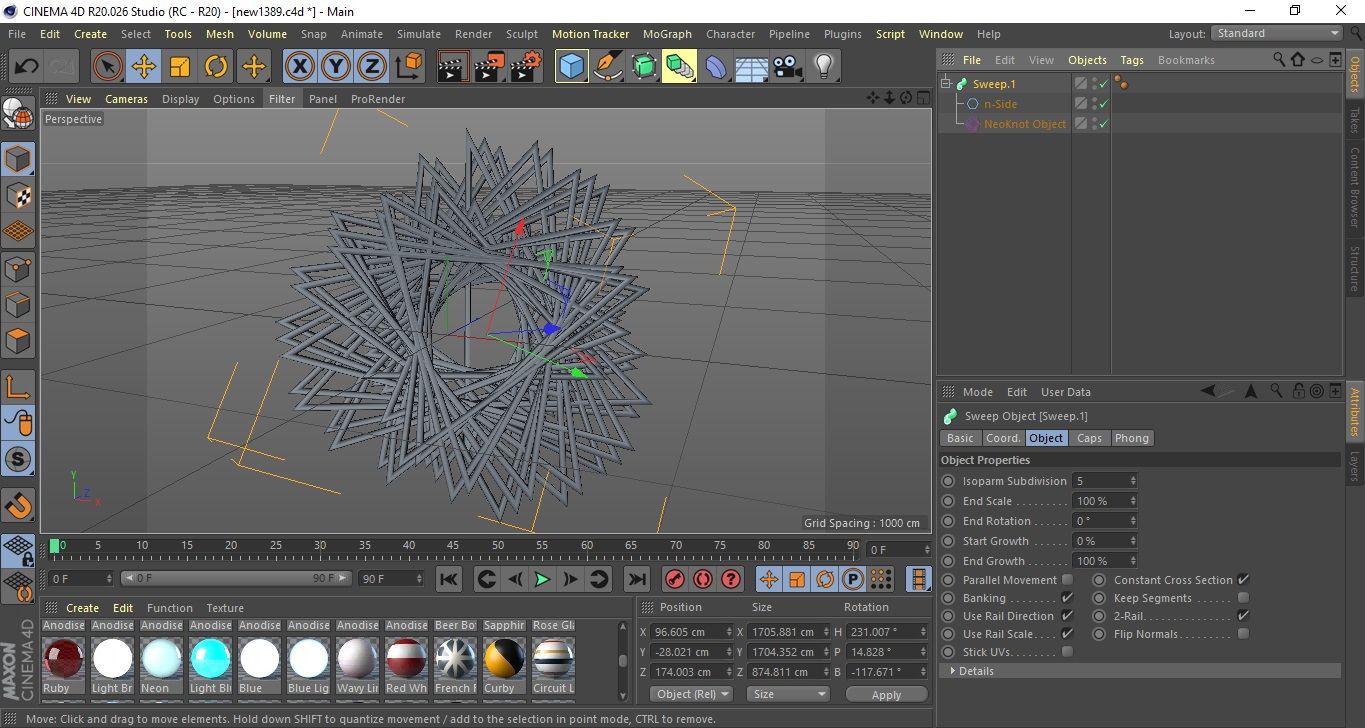1365x728 pixels.
Task: Switch to Polygons mode
Action: (18, 341)
